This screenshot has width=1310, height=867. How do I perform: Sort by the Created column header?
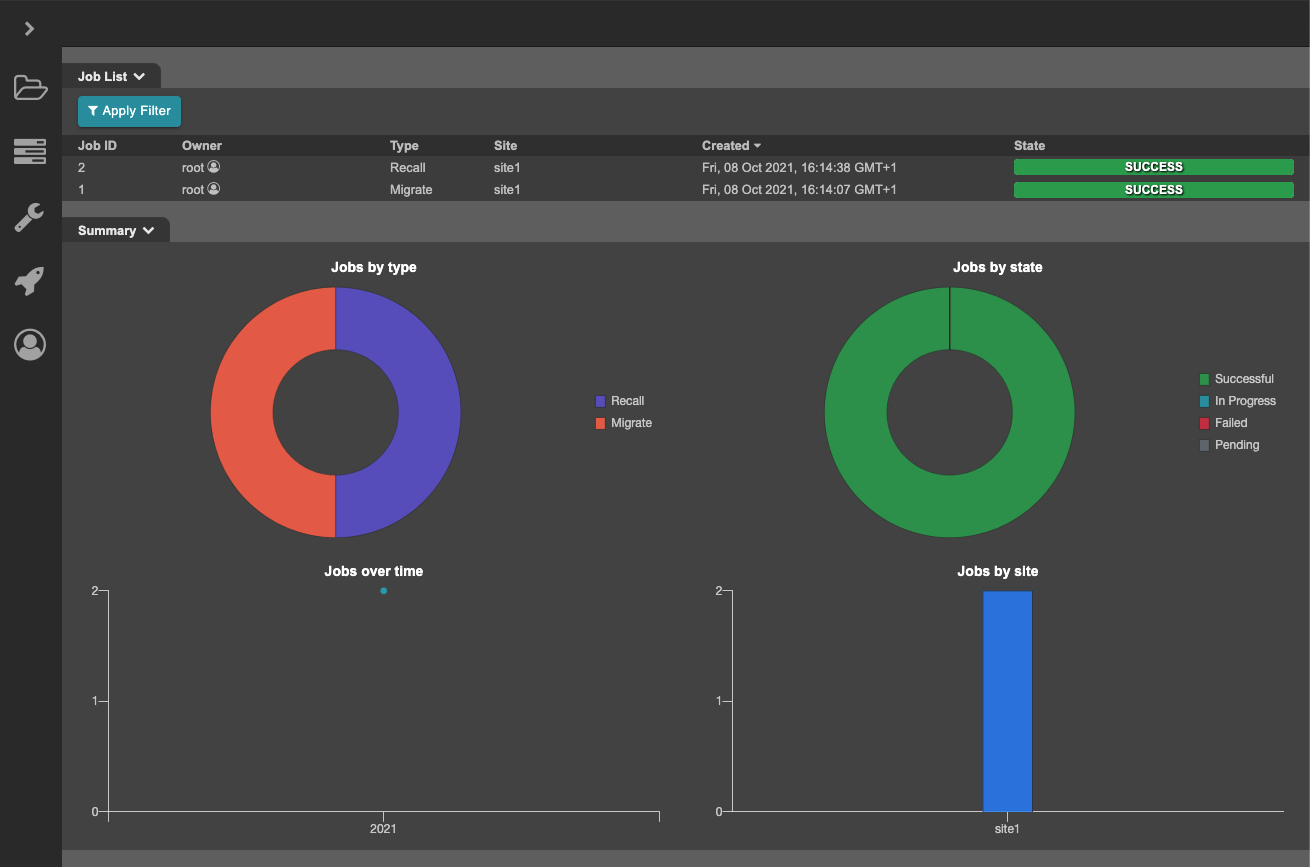click(730, 146)
